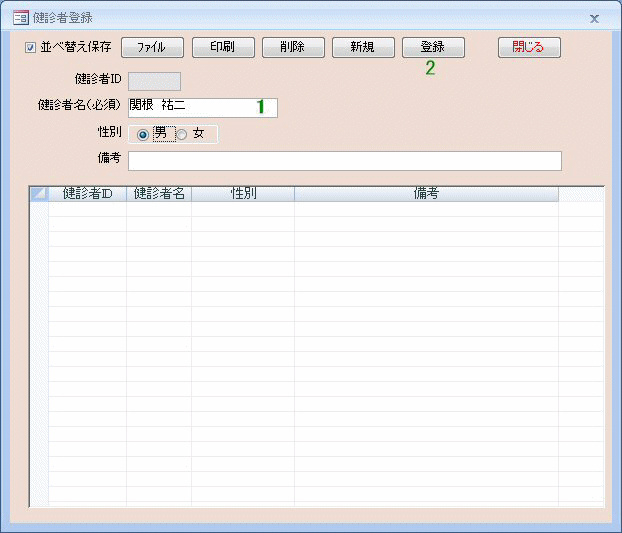Click the 削除 button
The width and height of the screenshot is (622, 533).
click(x=293, y=48)
